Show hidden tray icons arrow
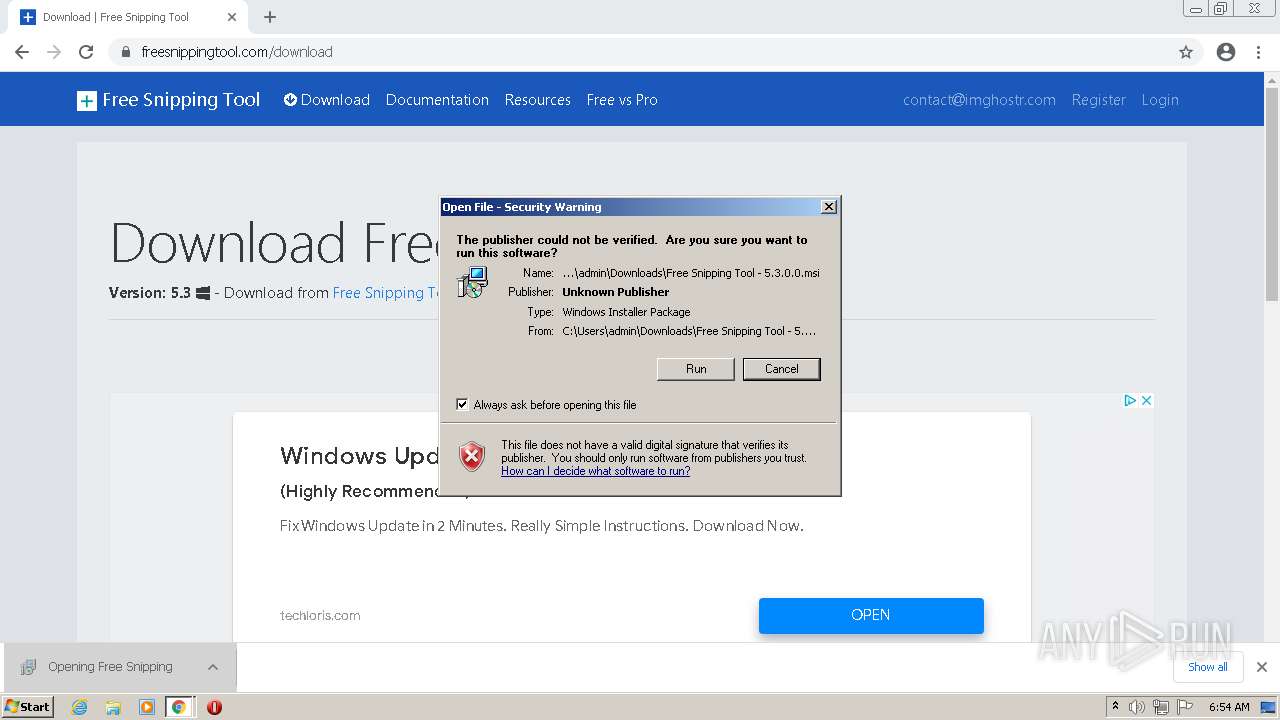 tap(1115, 706)
